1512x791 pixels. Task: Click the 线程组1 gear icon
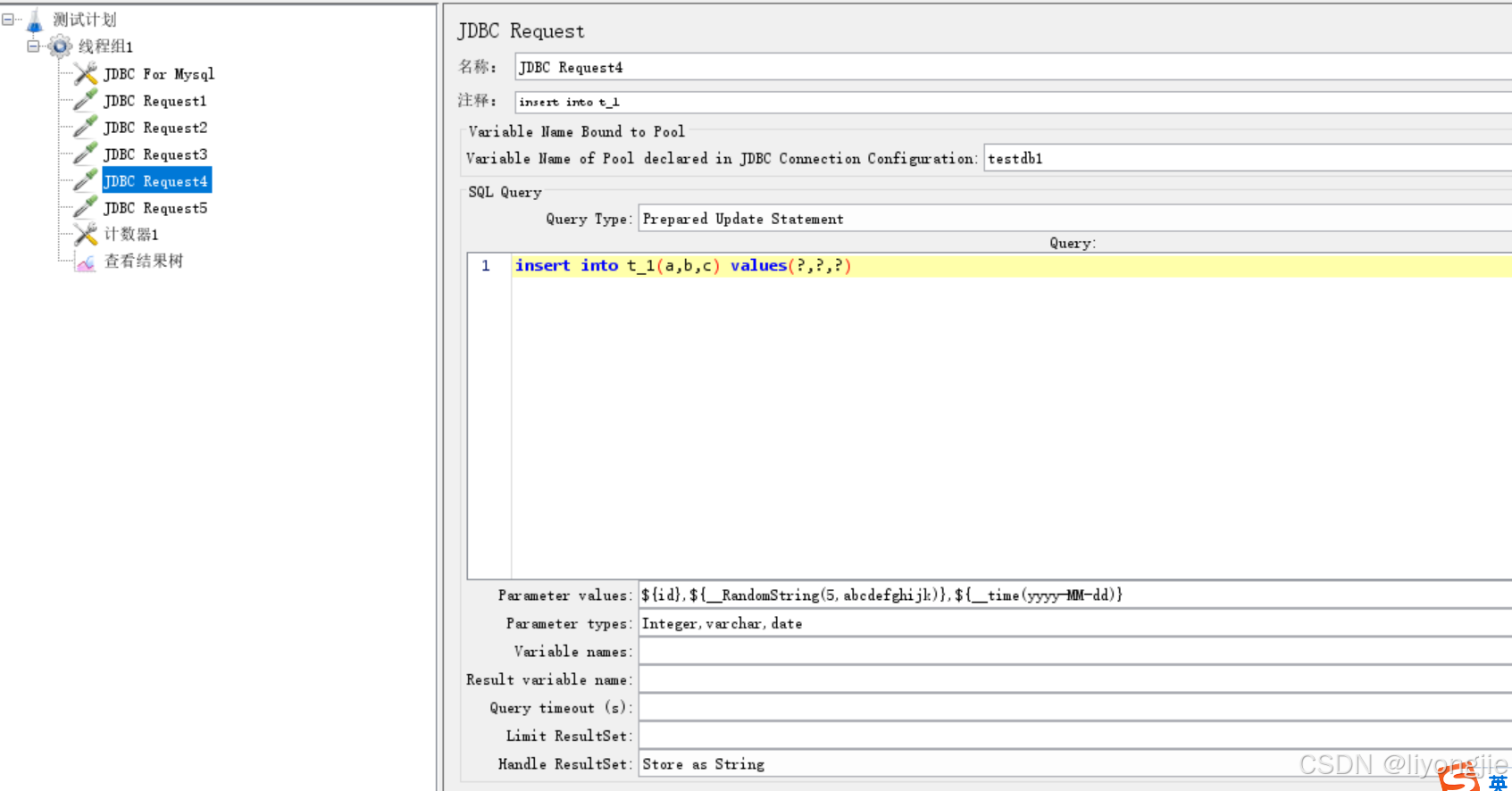pos(60,46)
